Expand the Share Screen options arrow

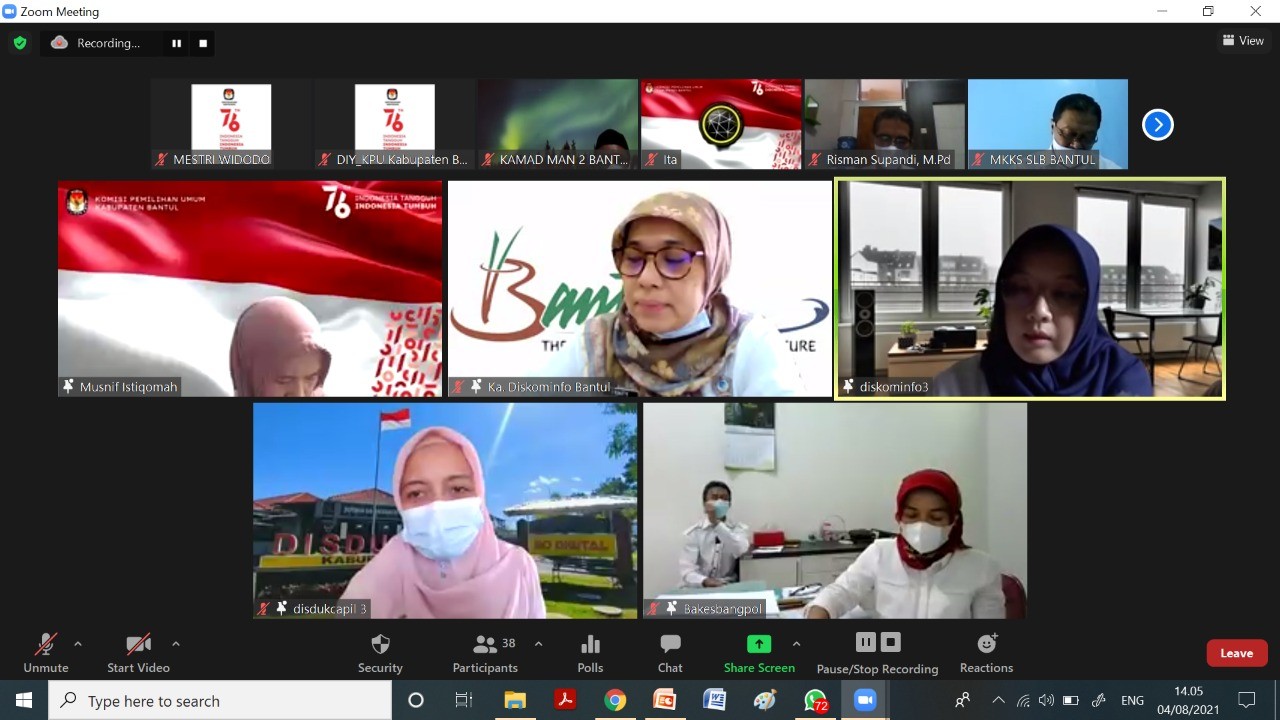tap(796, 644)
